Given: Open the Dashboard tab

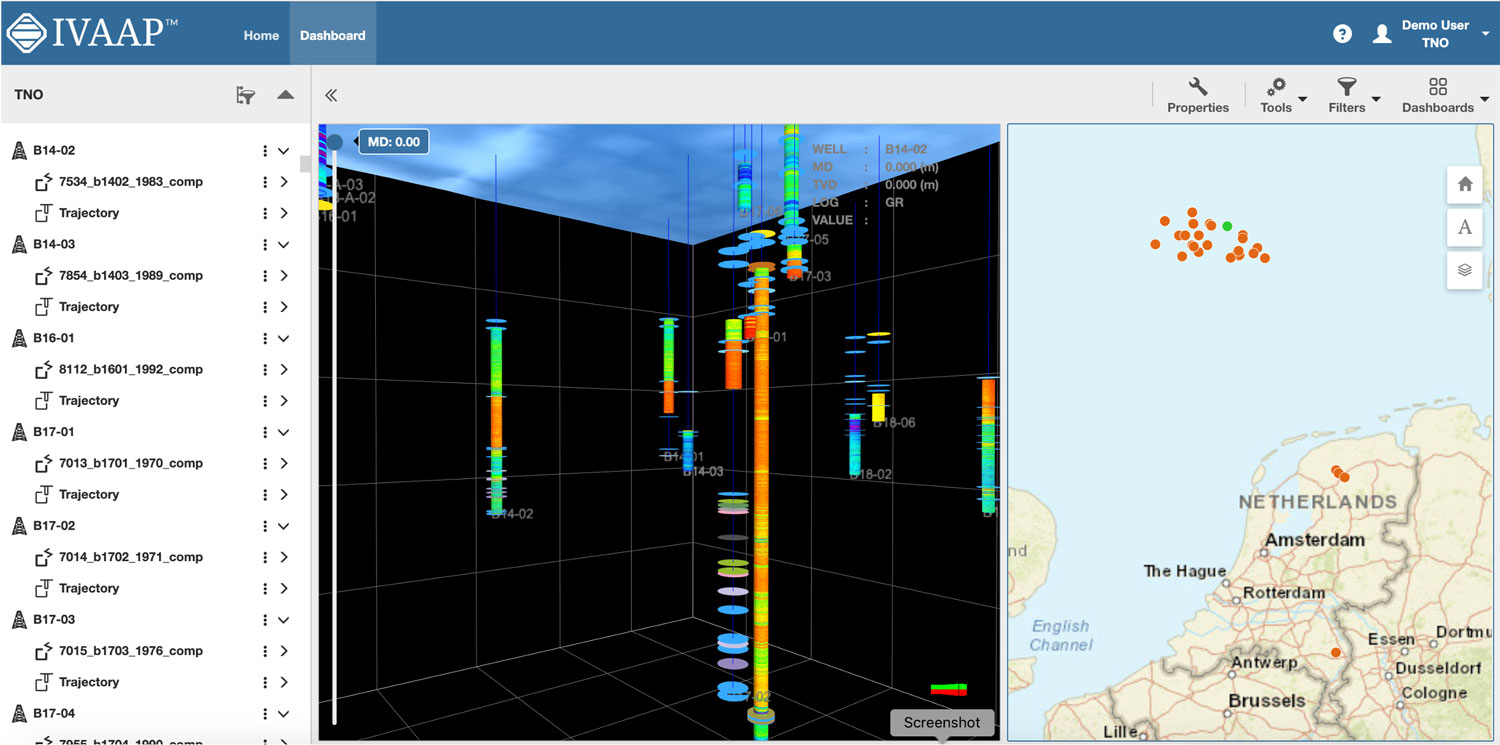Looking at the screenshot, I should (333, 35).
